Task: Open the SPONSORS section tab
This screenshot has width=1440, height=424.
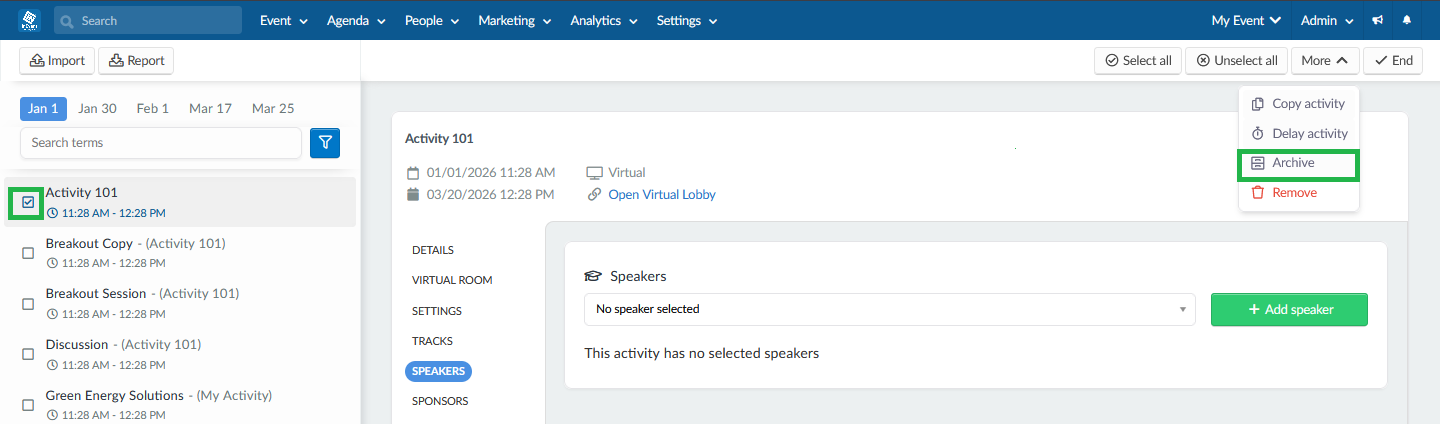Action: 440,401
